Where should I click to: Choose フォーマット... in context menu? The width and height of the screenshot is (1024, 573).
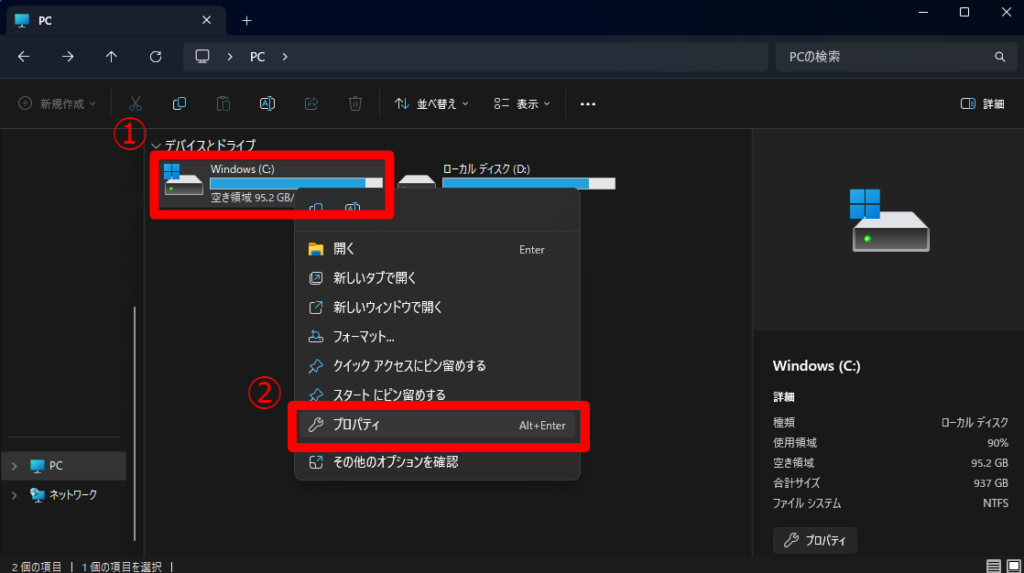[437, 337]
